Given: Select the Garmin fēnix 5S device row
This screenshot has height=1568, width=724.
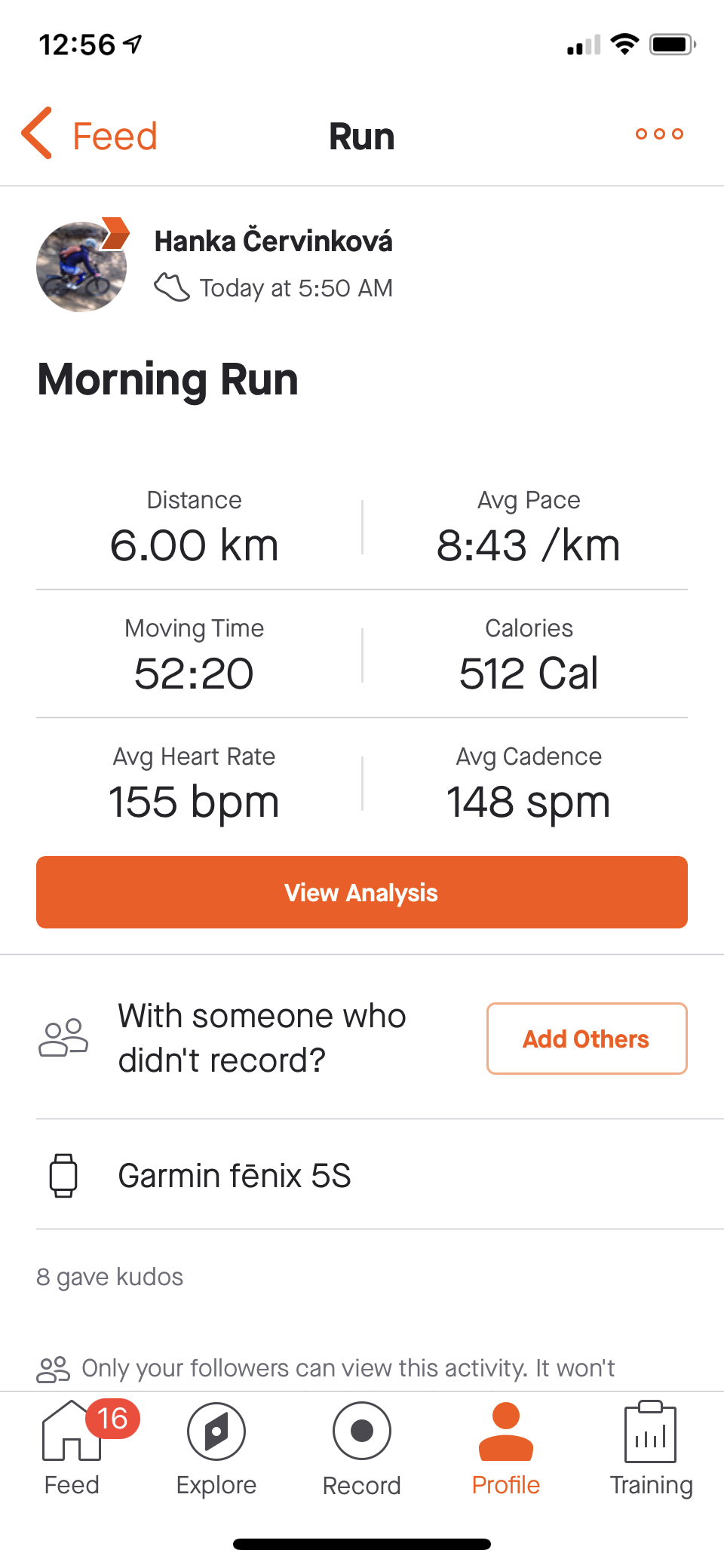Looking at the screenshot, I should click(x=362, y=1175).
